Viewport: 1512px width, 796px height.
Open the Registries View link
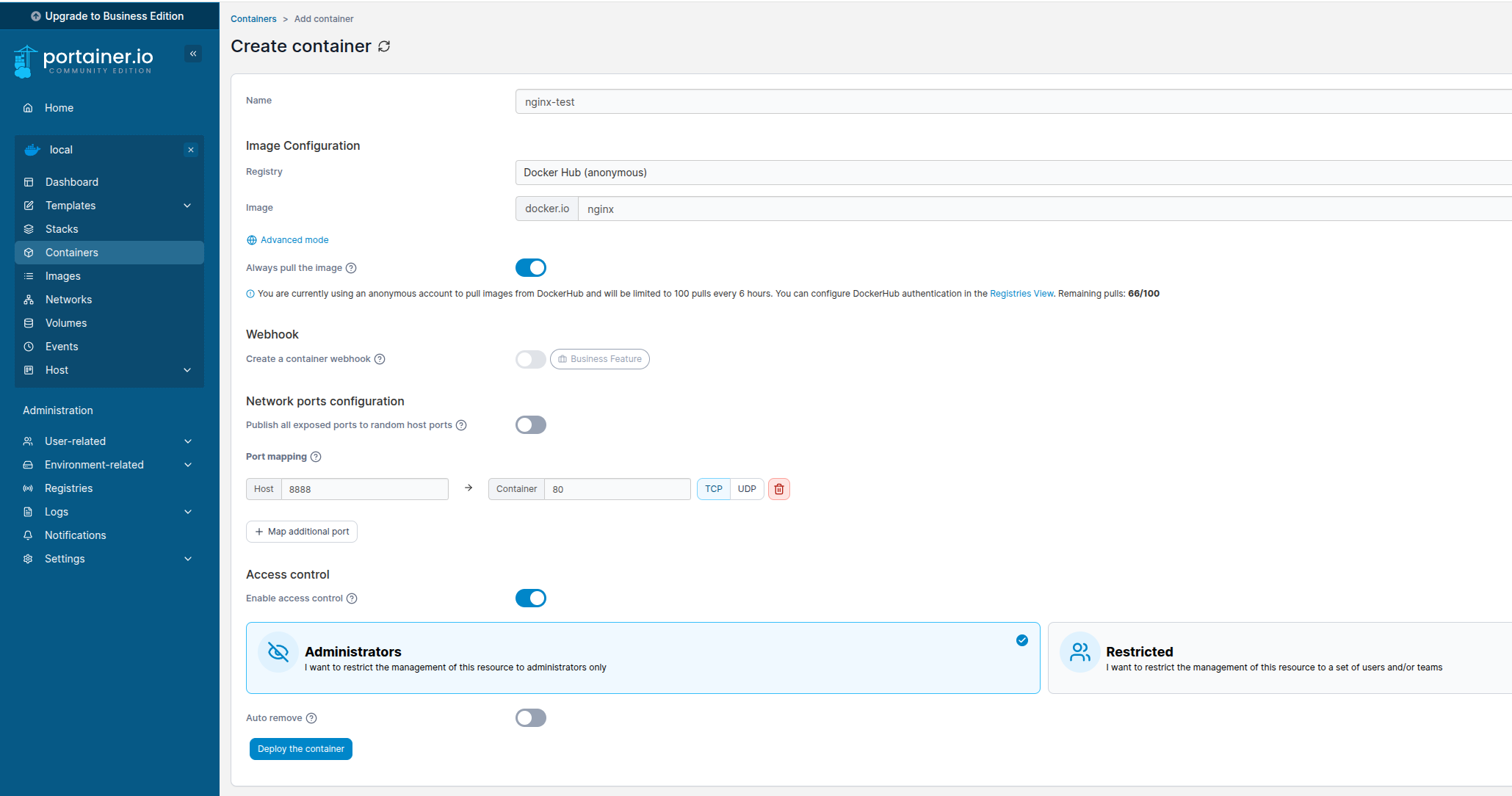point(1021,293)
